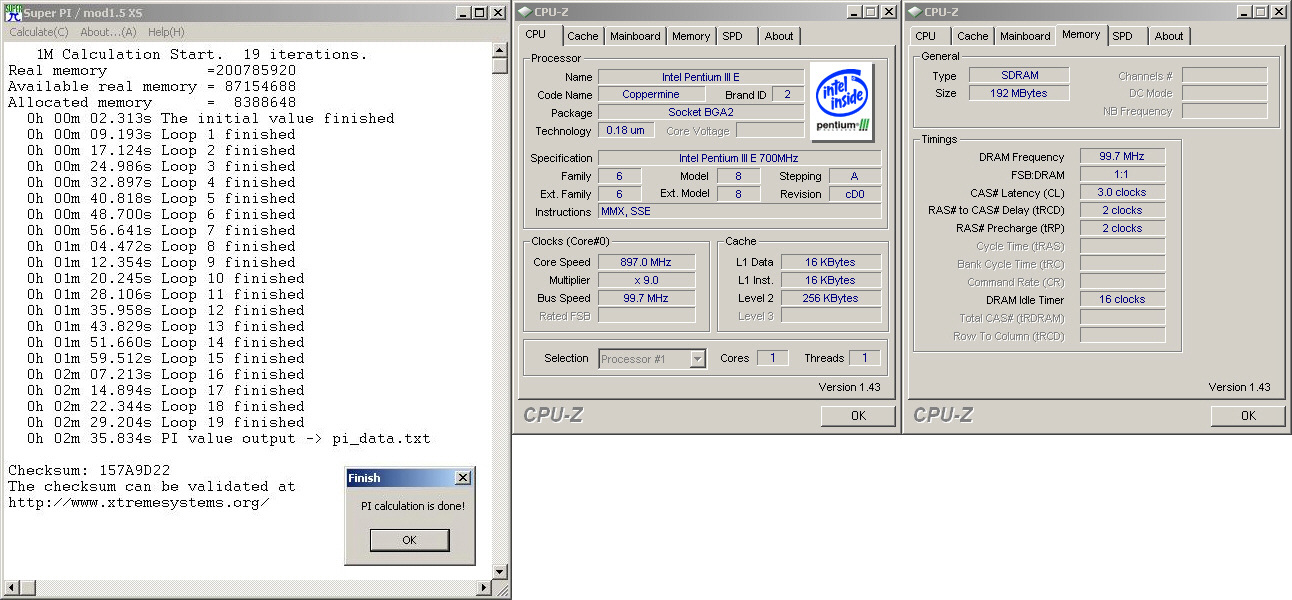Click OK in the left CPU-Z window

tap(858, 416)
